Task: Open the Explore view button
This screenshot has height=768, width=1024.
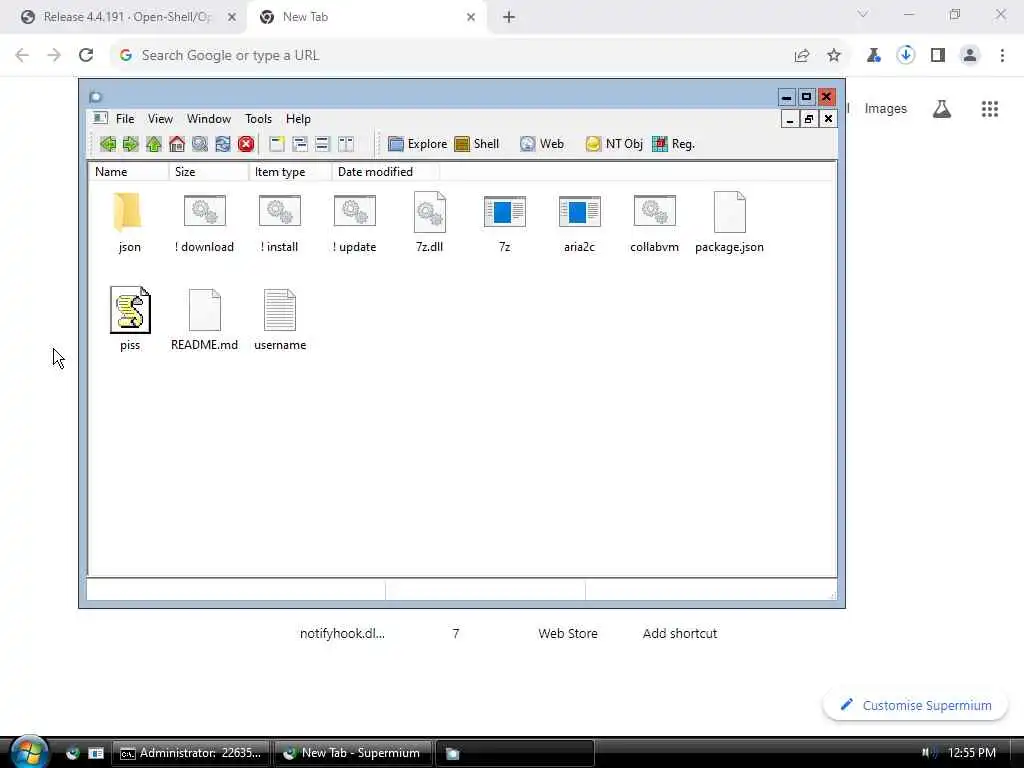Action: coord(417,144)
